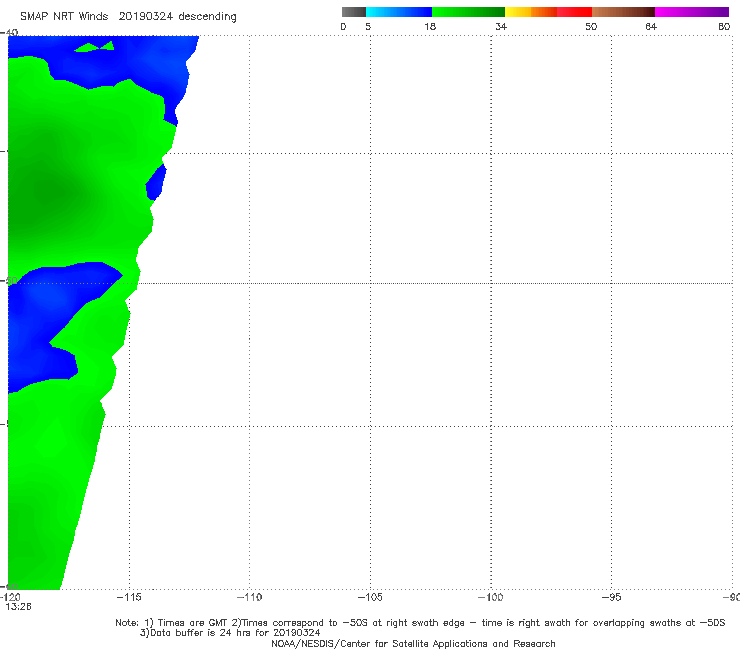740x650 pixels.
Task: Click the longitude label "-120"
Action: [10, 597]
